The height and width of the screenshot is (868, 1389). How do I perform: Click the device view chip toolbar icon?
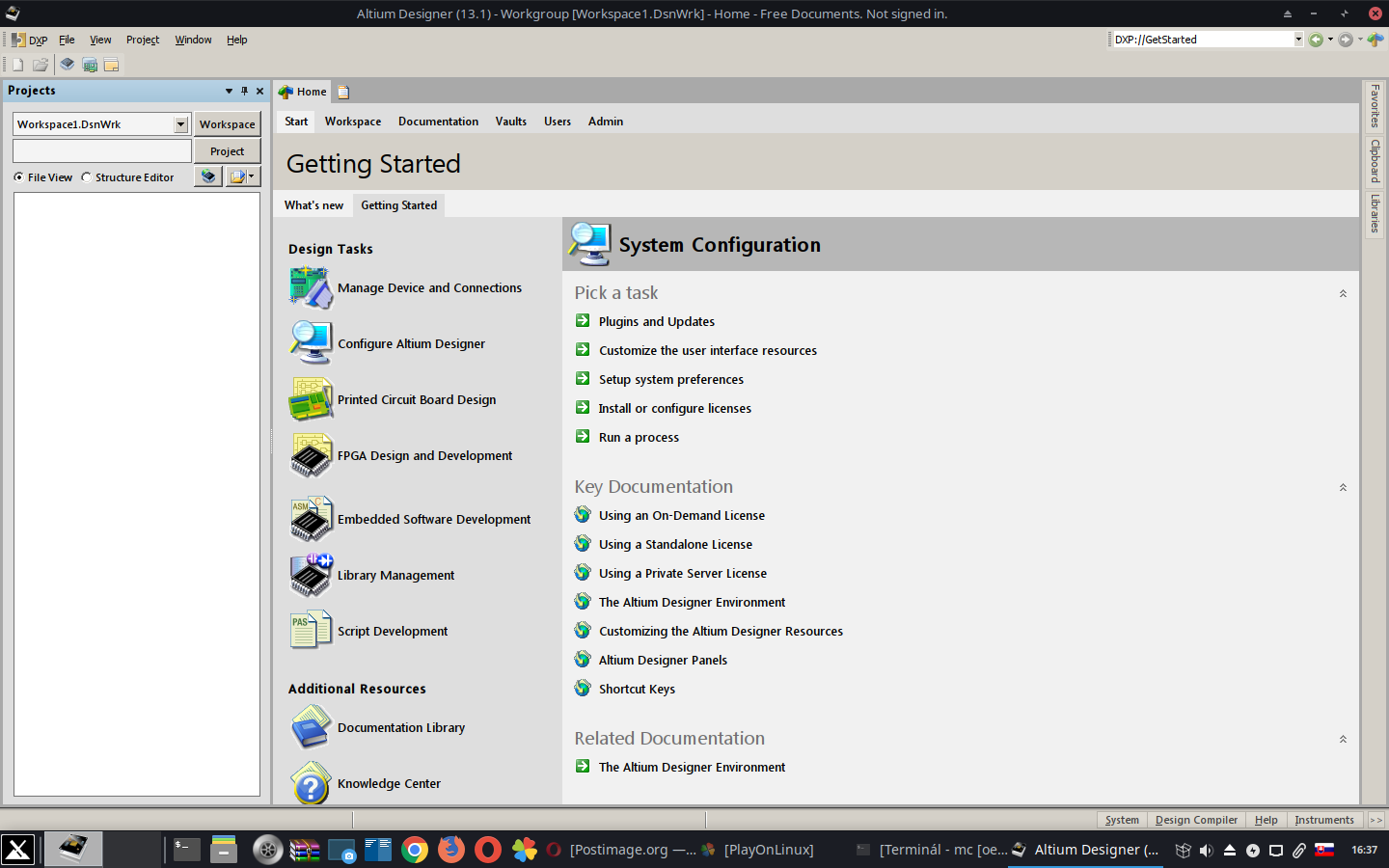tap(67, 65)
